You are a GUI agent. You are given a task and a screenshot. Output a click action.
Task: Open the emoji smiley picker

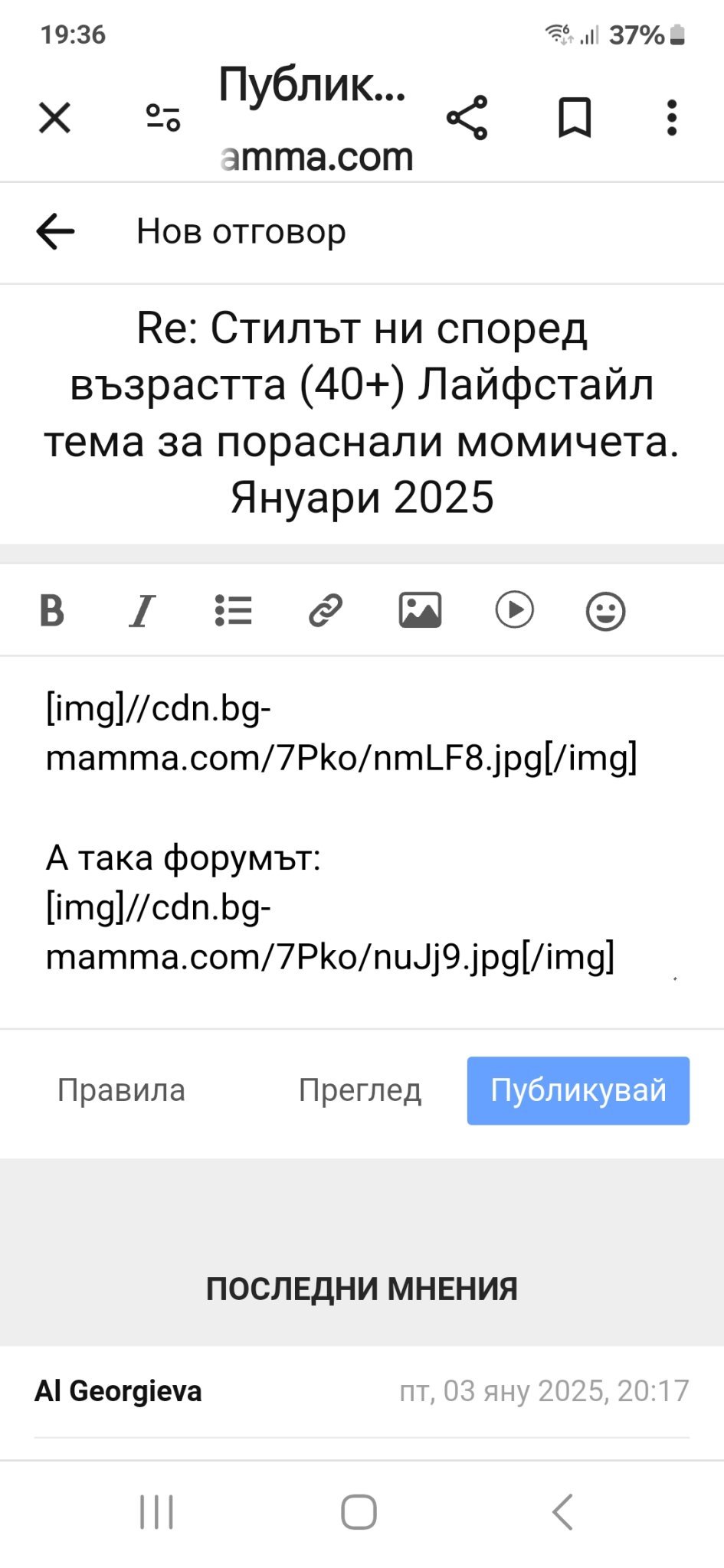pyautogui.click(x=605, y=612)
